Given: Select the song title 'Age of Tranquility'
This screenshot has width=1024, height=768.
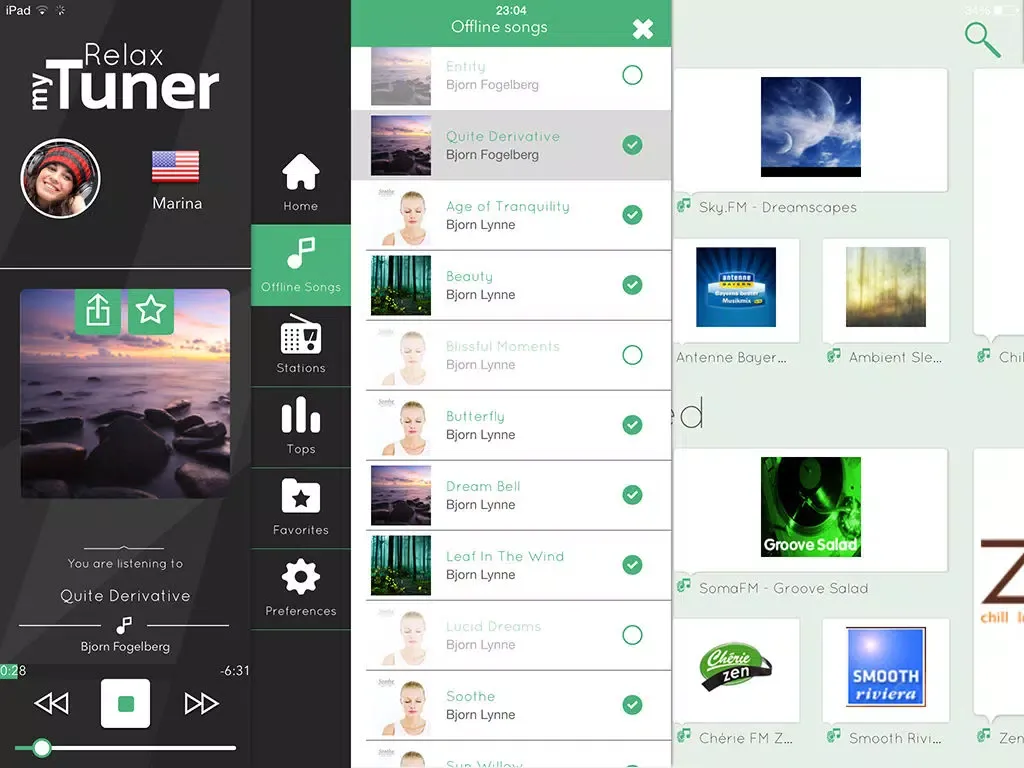Looking at the screenshot, I should tap(507, 206).
